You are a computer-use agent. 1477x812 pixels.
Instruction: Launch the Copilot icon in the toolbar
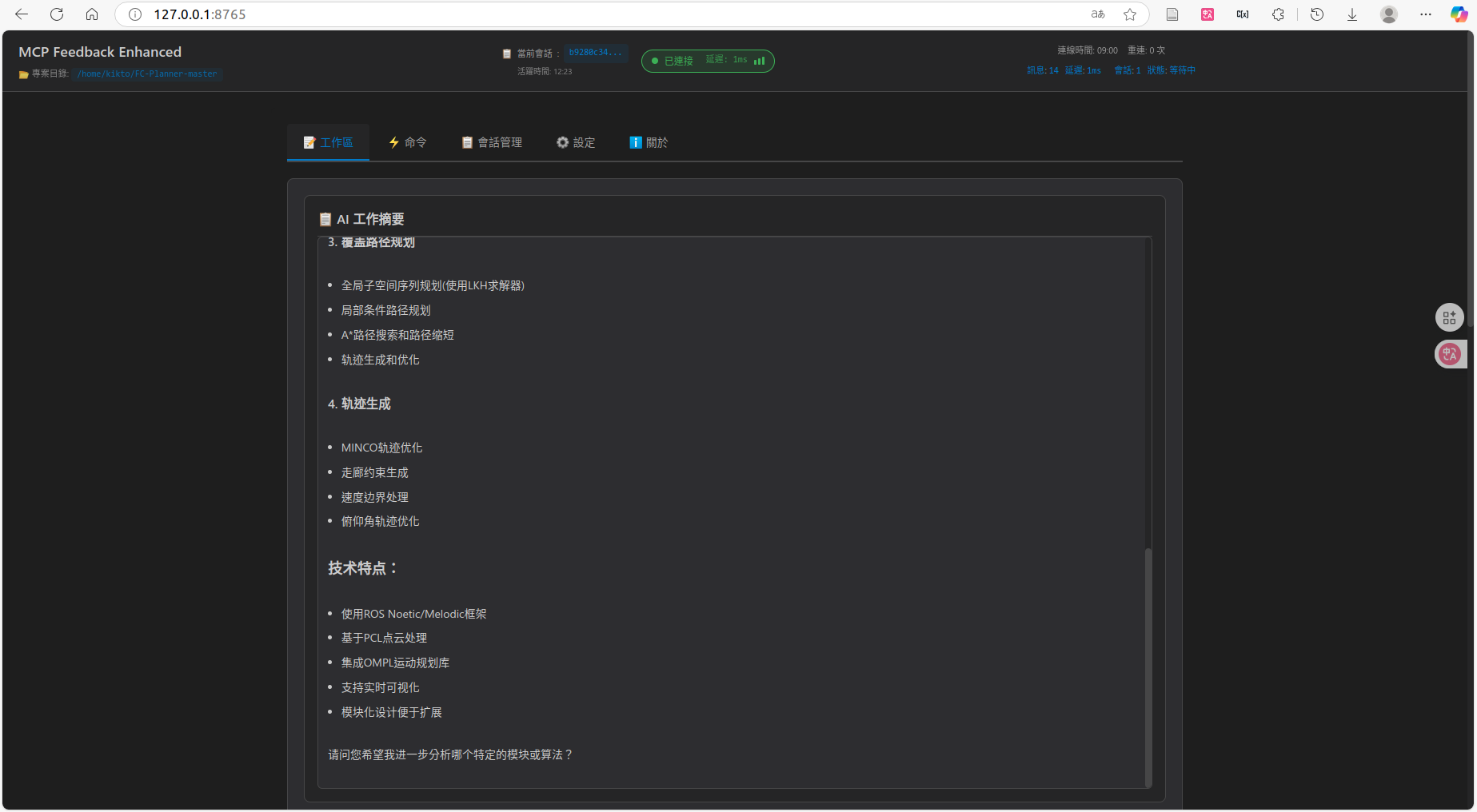pyautogui.click(x=1459, y=14)
